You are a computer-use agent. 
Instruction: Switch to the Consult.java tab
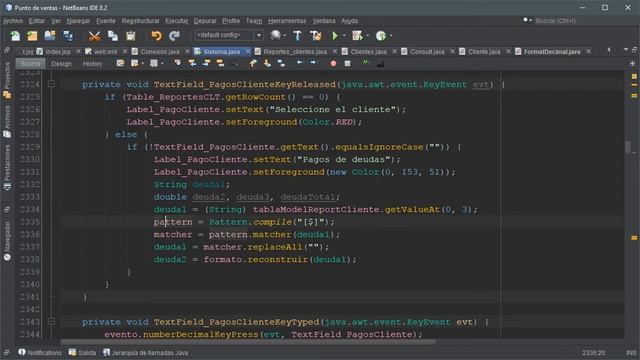click(x=427, y=52)
